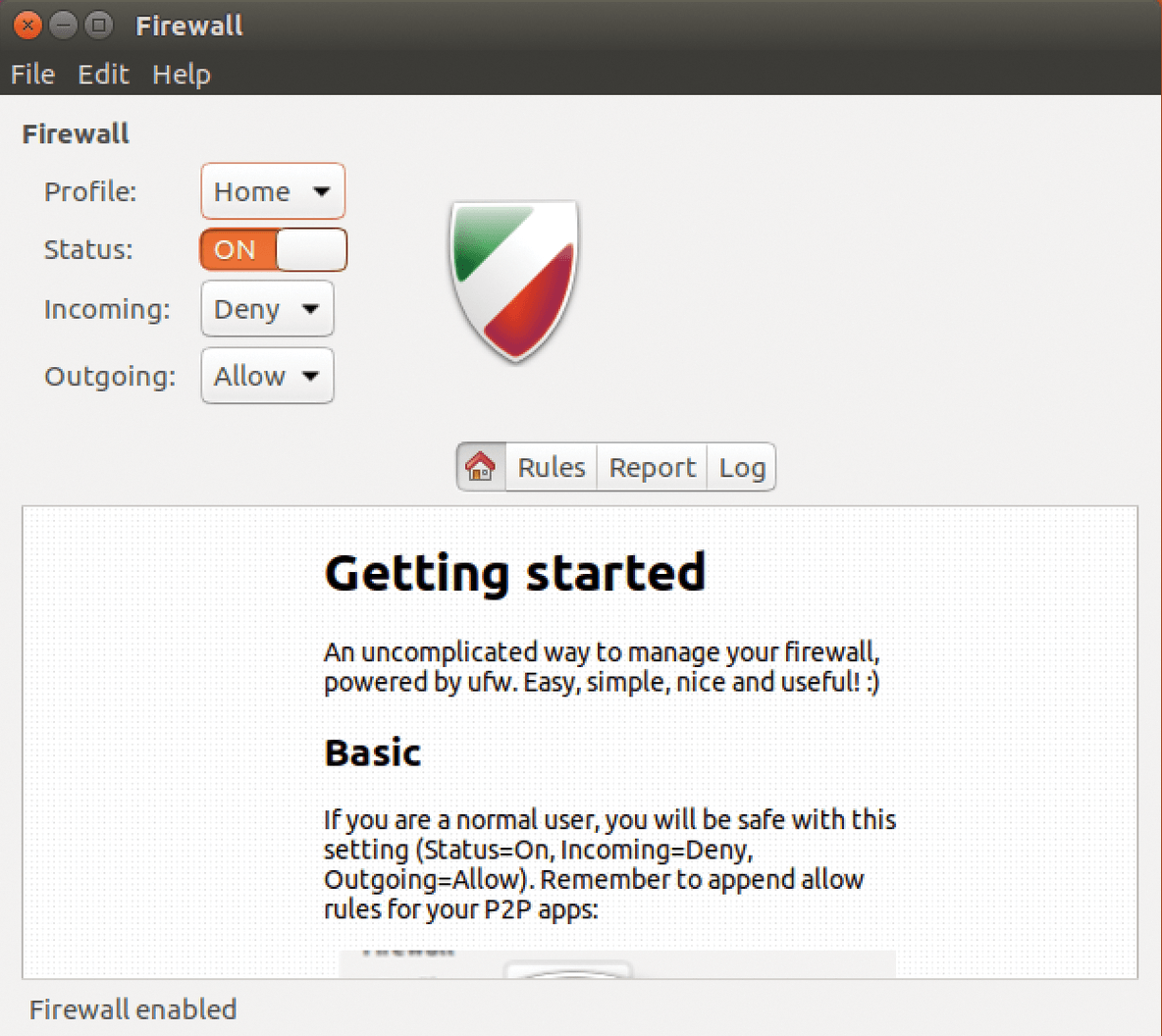Click the Home tab house icon
The image size is (1162, 1036).
(481, 467)
